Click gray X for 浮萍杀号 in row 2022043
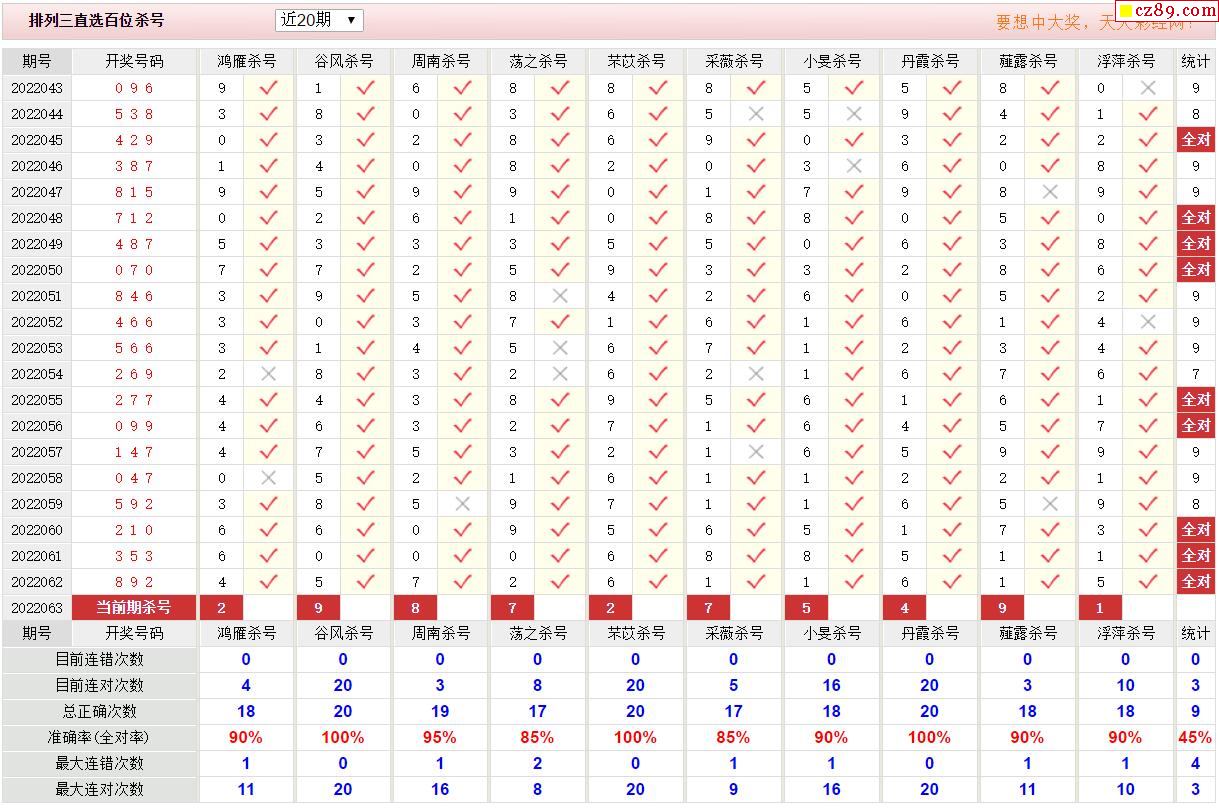Image resolution: width=1219 pixels, height=808 pixels. 1148,88
